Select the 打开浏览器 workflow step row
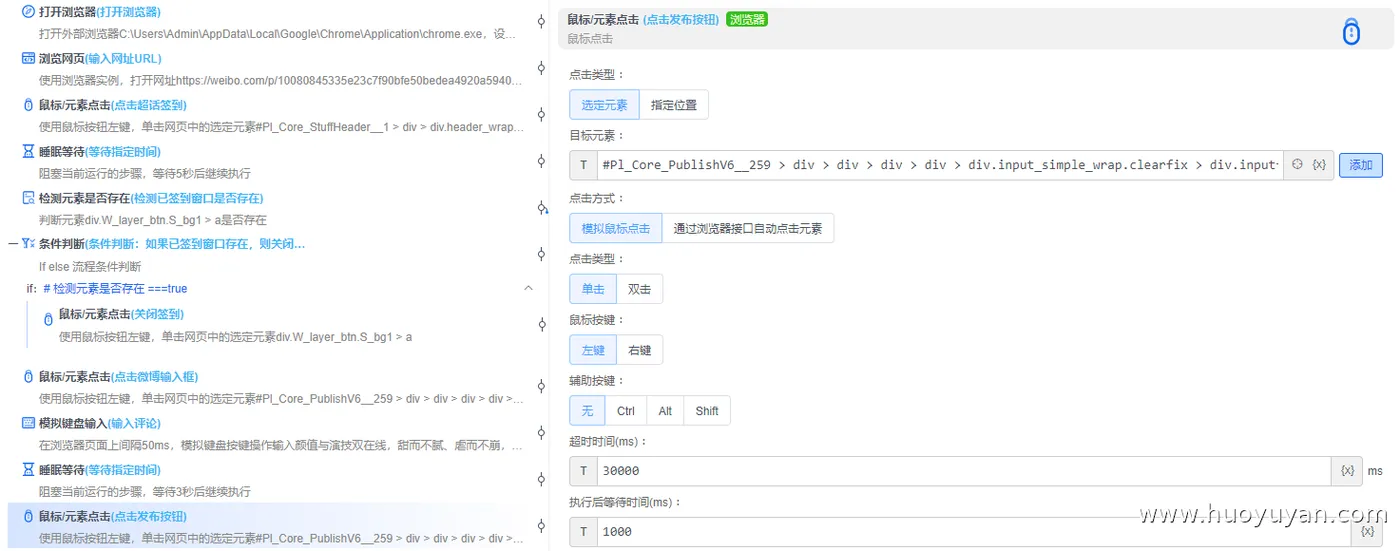 click(x=270, y=23)
